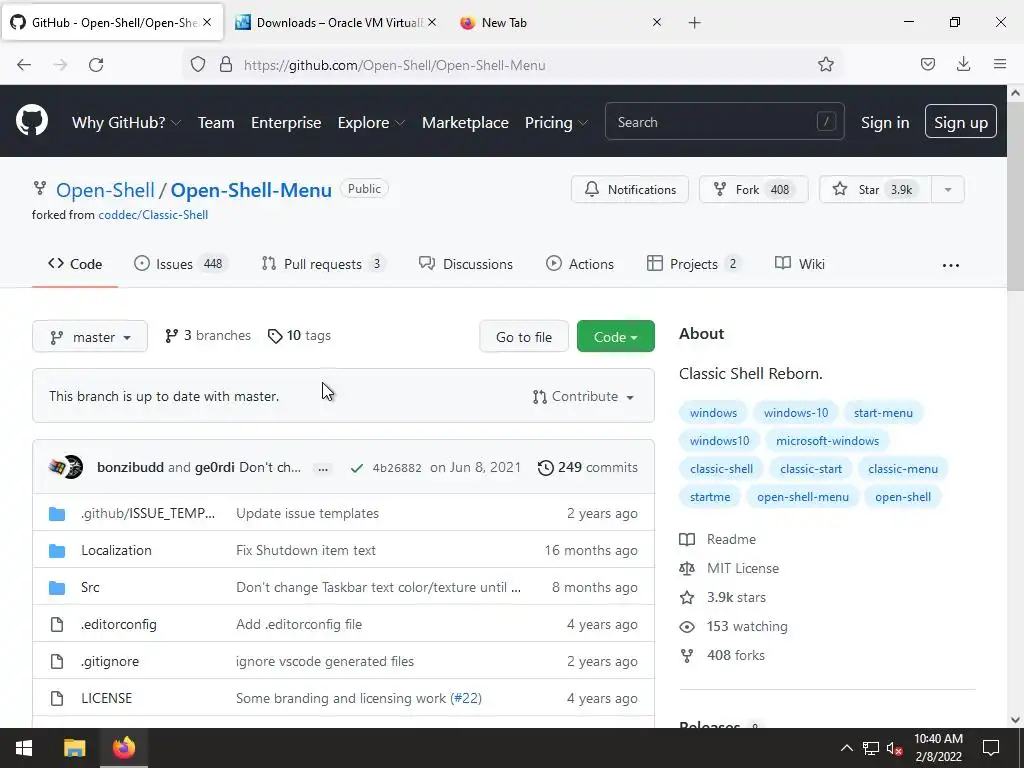Open the green Code dropdown button

[615, 336]
